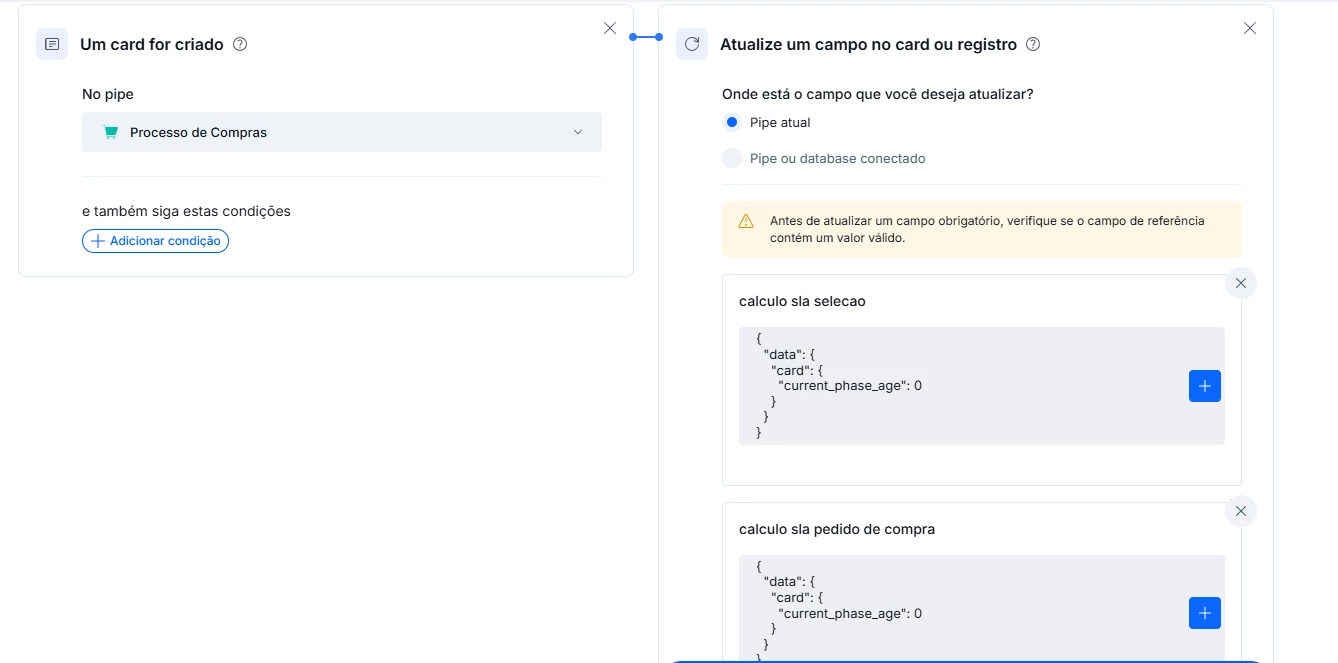Close the 'Atualize um campo' action panel
Image resolution: width=1338 pixels, height=663 pixels.
tap(1250, 28)
